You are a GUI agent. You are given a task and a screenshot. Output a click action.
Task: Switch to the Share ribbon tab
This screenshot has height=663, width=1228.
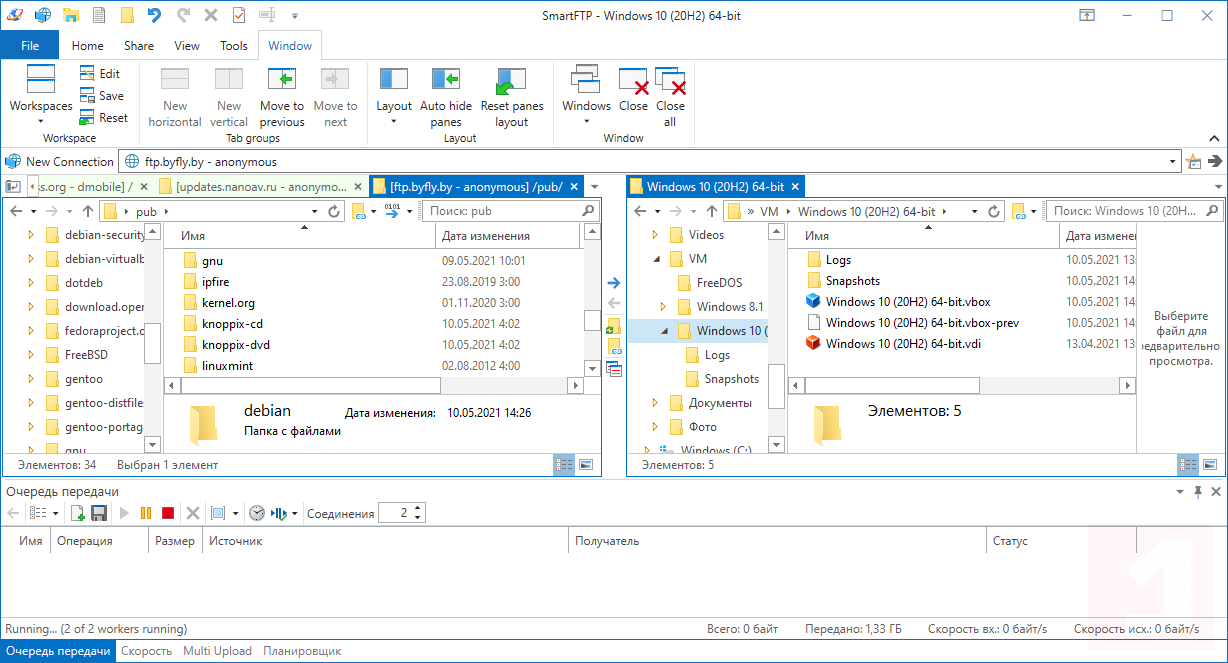pyautogui.click(x=139, y=45)
